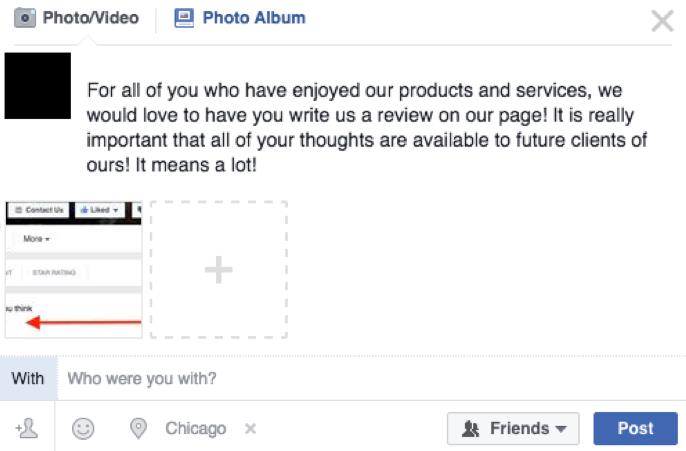Remove the Chicago location tag
Screen dimensions: 686x451
250,429
